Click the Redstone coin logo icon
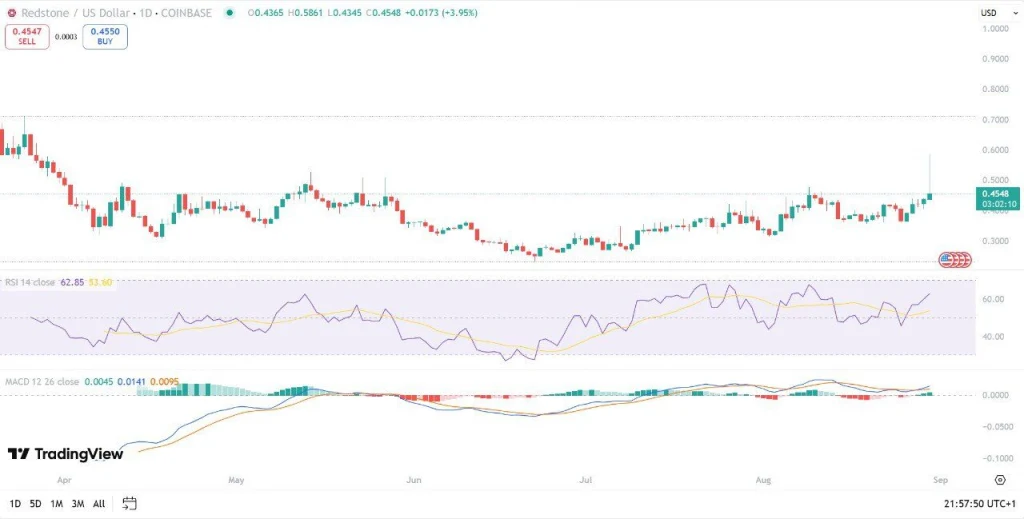 tap(11, 12)
